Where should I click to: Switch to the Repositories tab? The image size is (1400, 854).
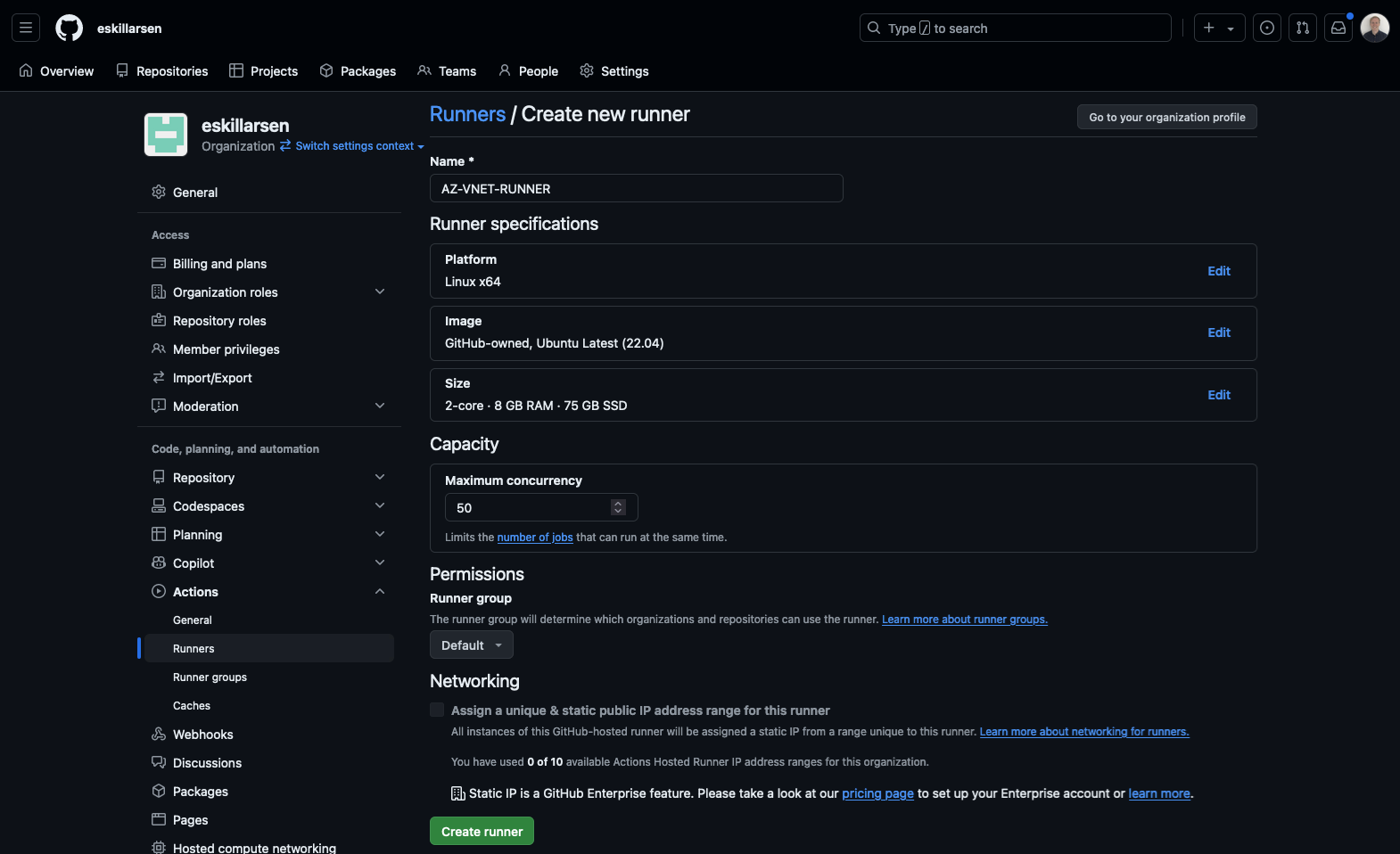[x=162, y=70]
